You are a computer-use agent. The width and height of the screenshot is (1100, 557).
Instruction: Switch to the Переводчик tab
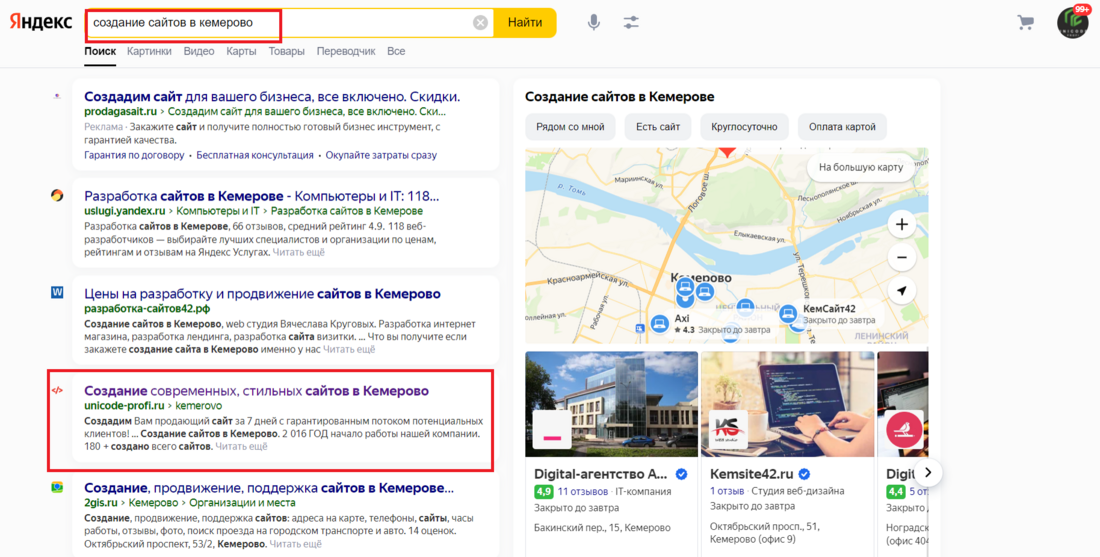346,51
